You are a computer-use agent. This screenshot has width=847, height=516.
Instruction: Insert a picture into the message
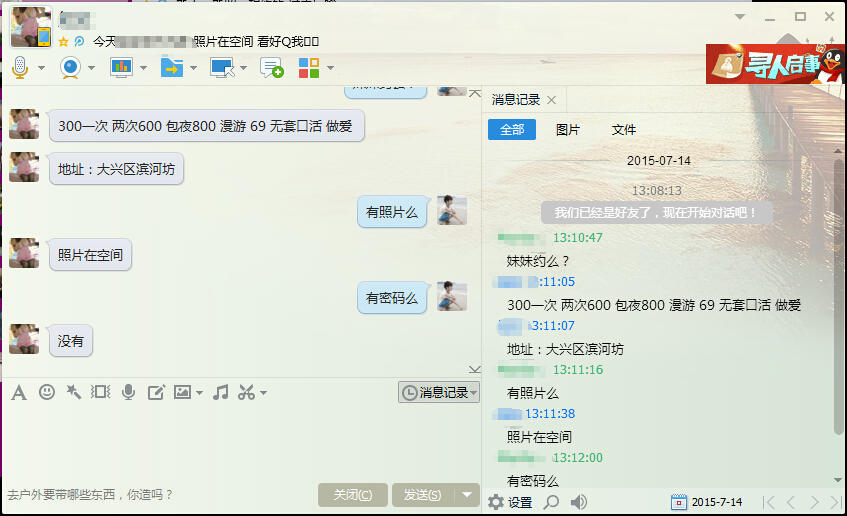click(183, 392)
